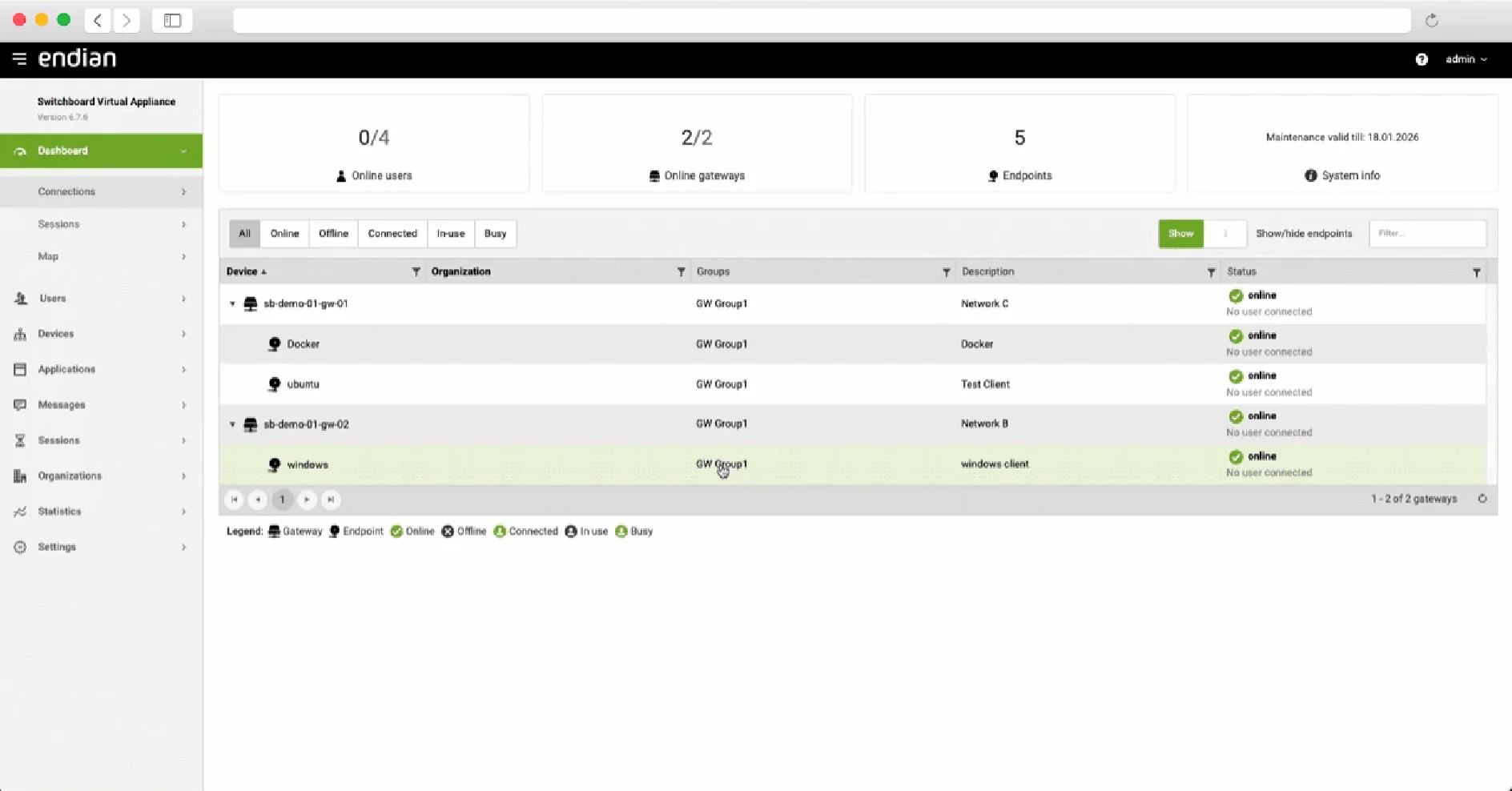Select the Users icon in the sidebar
Viewport: 1512px width, 791px height.
(20, 298)
